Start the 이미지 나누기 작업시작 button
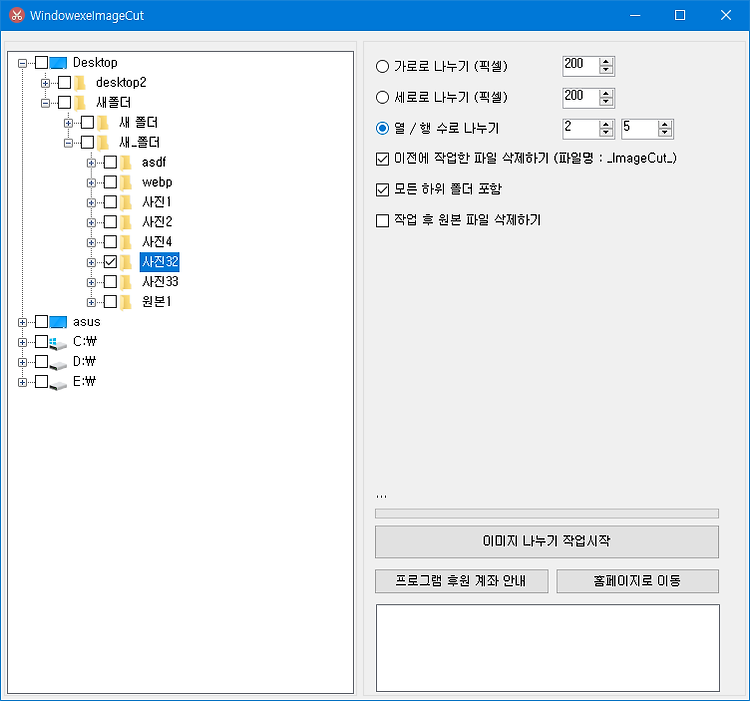 547,542
